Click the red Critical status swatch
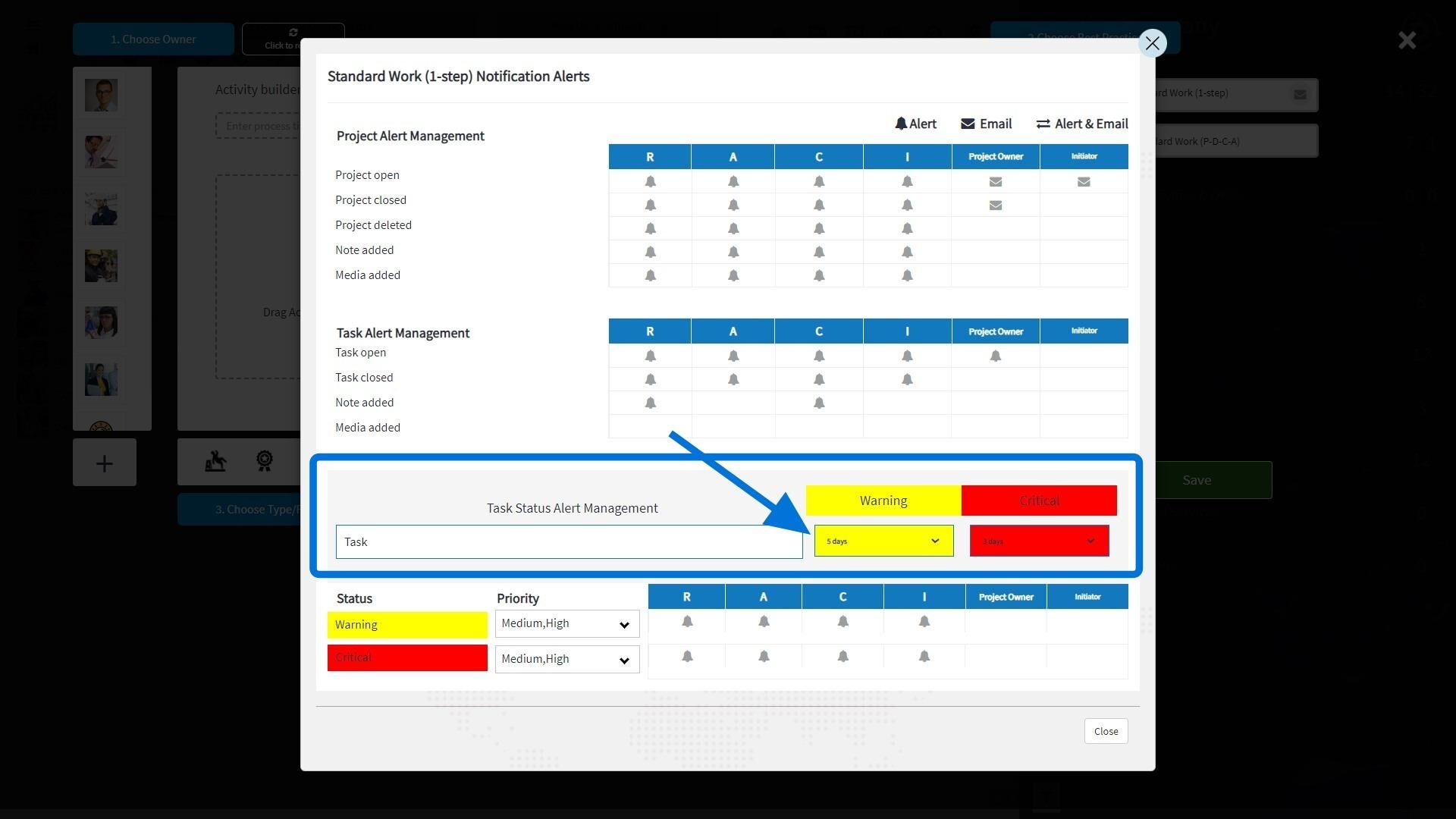The image size is (1456, 819). (x=407, y=657)
